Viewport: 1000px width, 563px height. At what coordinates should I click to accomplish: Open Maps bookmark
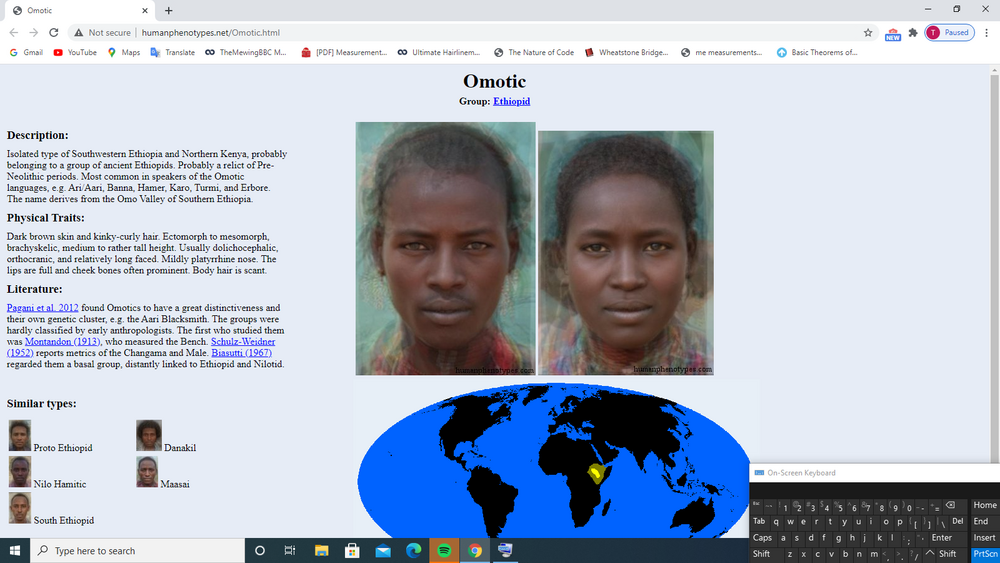pyautogui.click(x=124, y=52)
